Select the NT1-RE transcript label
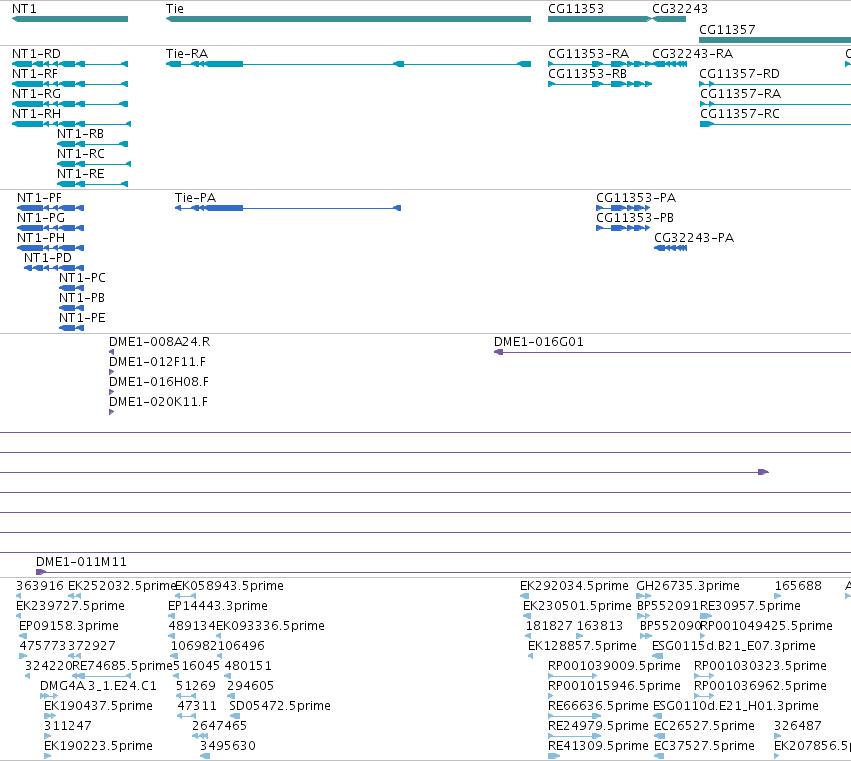This screenshot has height=761, width=851. point(81,174)
